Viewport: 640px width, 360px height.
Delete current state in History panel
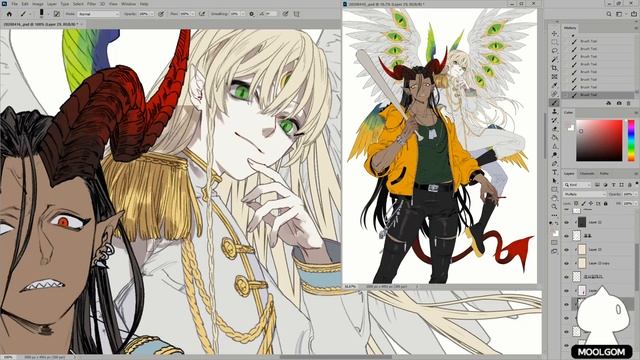629,103
